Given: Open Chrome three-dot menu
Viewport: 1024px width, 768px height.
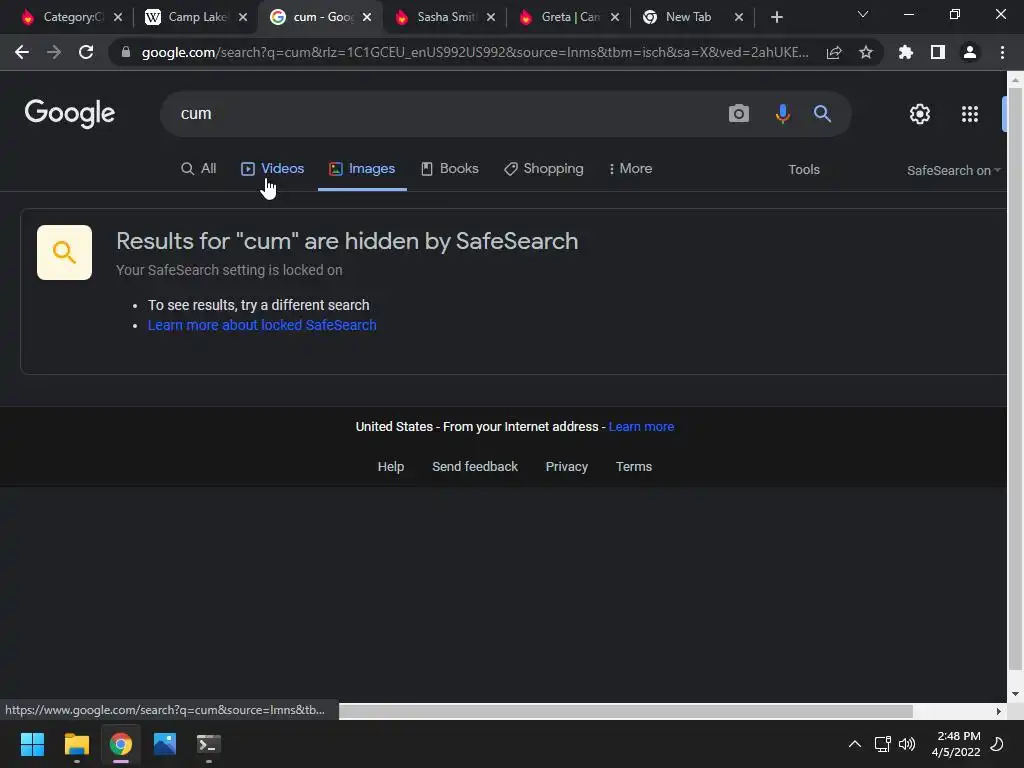Looking at the screenshot, I should coord(1002,52).
